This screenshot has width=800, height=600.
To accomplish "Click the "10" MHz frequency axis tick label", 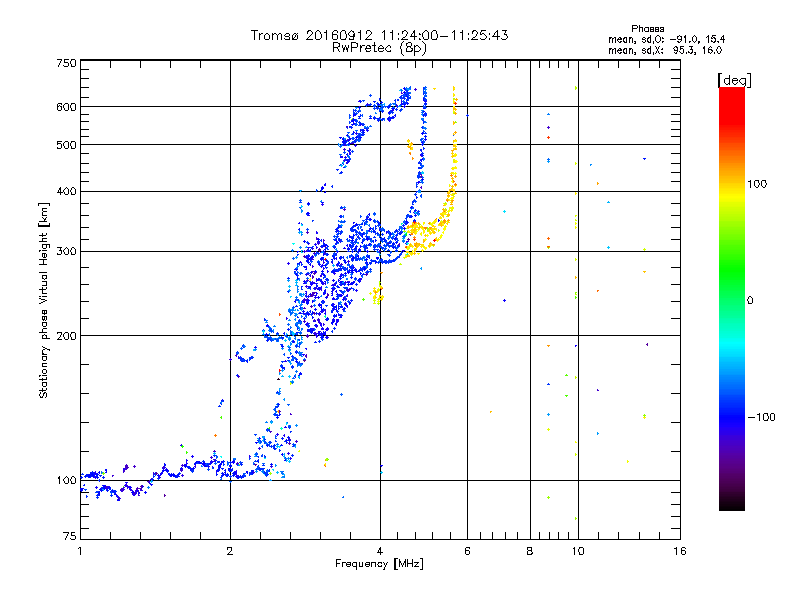I will 578,551.
